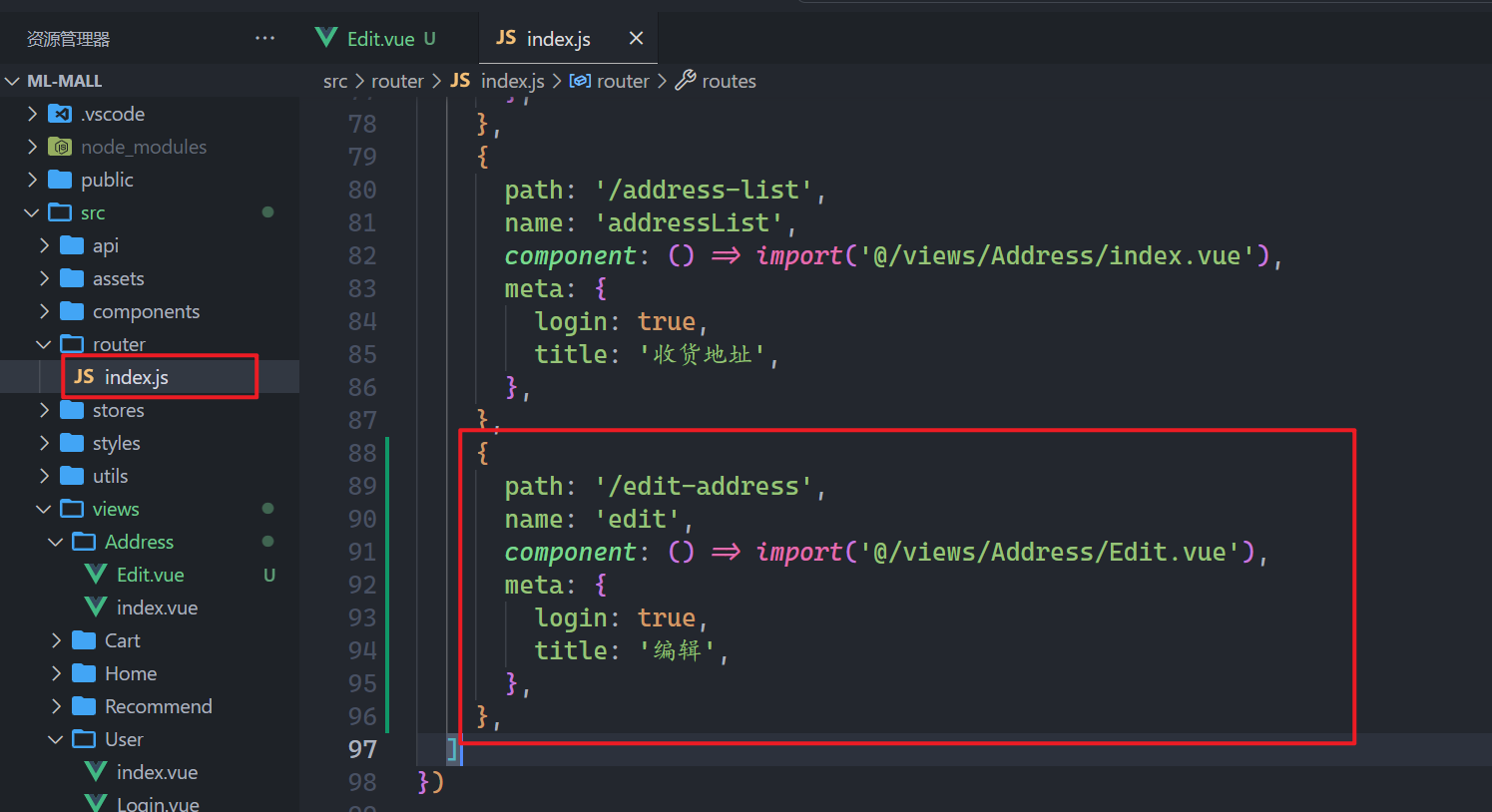Click the router variable symbol breadcrumb
The height and width of the screenshot is (812, 1492).
pos(609,81)
